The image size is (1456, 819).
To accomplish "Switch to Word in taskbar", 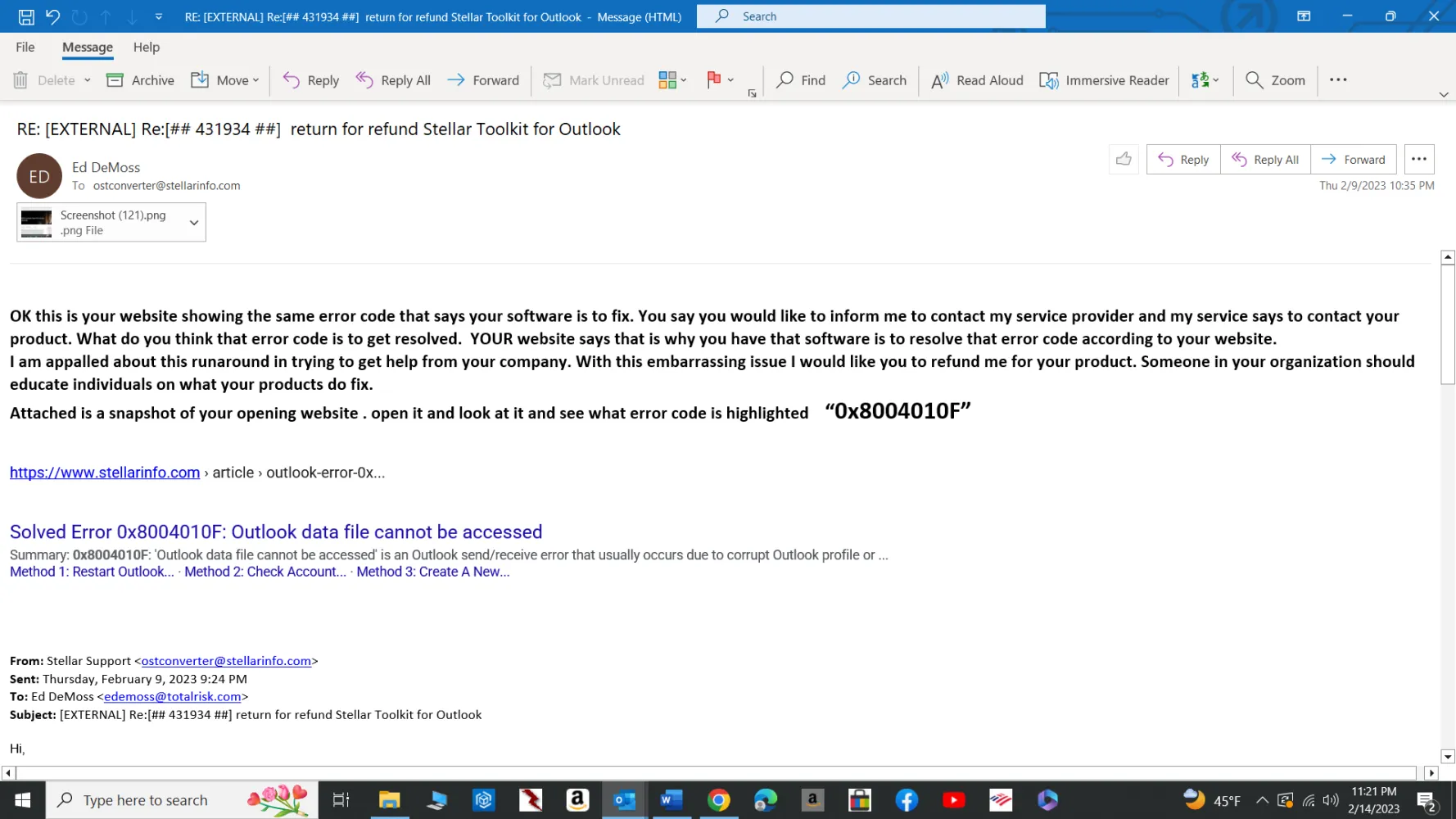I will (x=671, y=800).
